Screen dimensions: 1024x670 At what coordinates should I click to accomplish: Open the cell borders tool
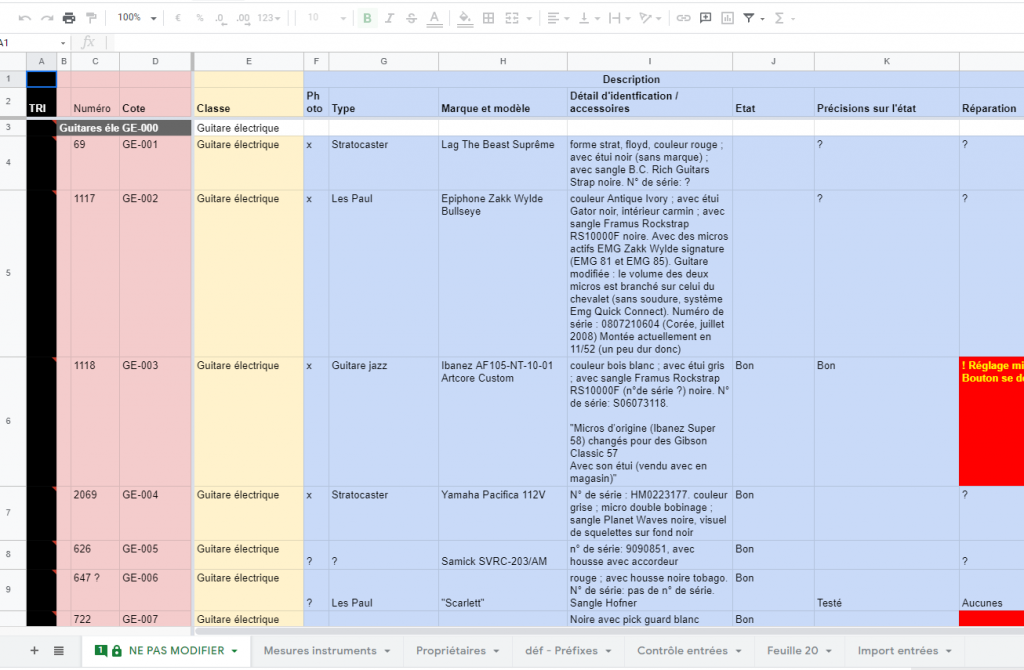point(488,18)
